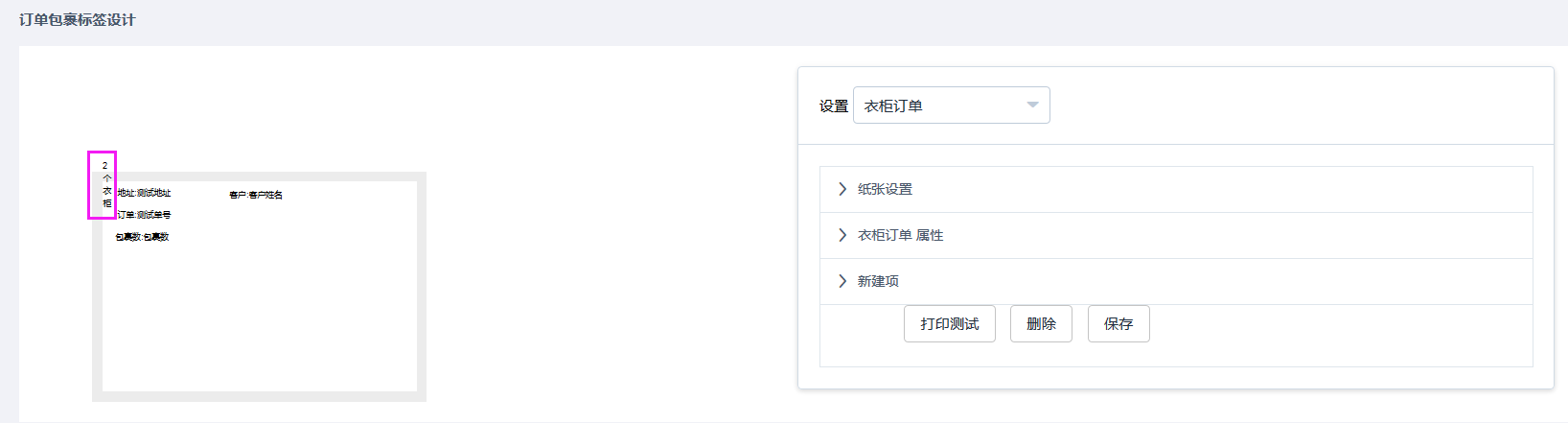Click the dropdown caret in the 设置 selector

pyautogui.click(x=1032, y=105)
